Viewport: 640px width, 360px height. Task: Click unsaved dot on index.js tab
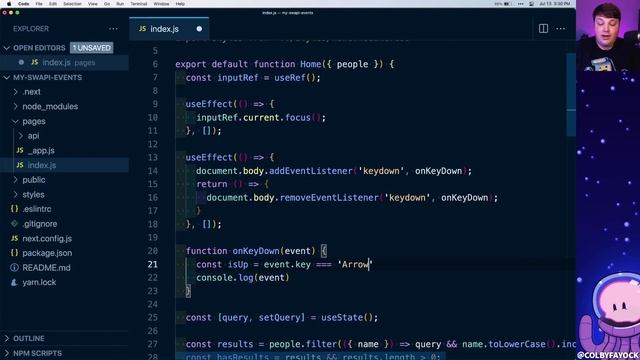tap(199, 29)
